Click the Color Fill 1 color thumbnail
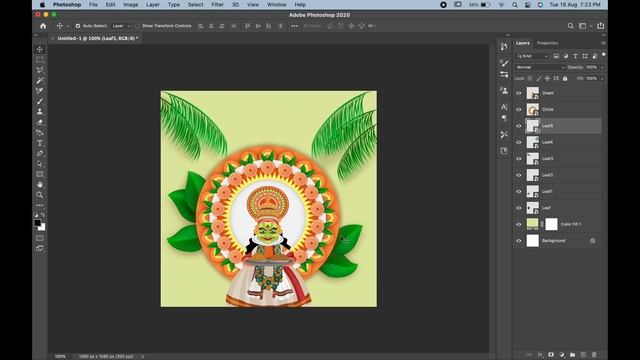The image size is (640, 360). pos(532,224)
